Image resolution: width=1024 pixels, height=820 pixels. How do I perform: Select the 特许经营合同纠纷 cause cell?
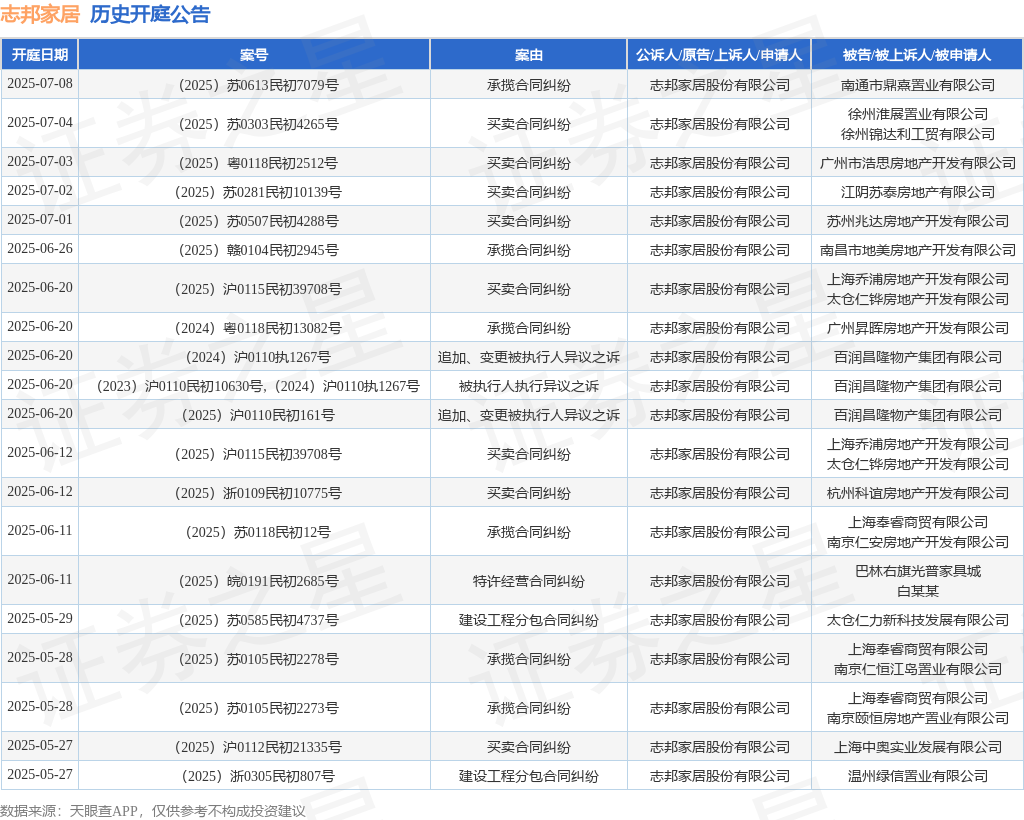point(528,581)
